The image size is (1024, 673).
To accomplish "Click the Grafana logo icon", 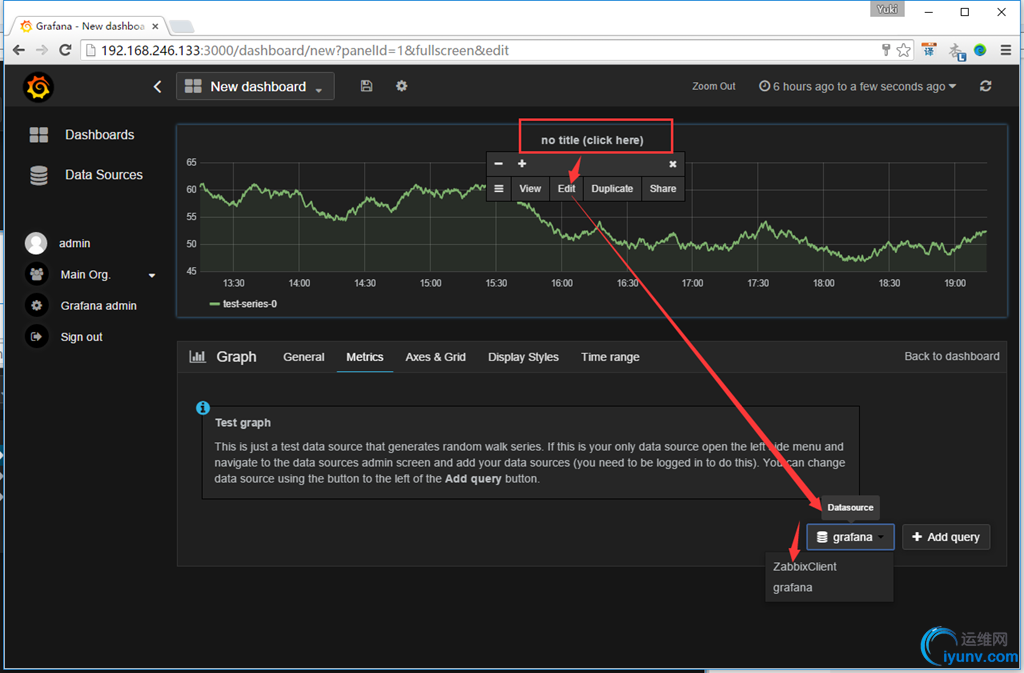I will point(38,87).
